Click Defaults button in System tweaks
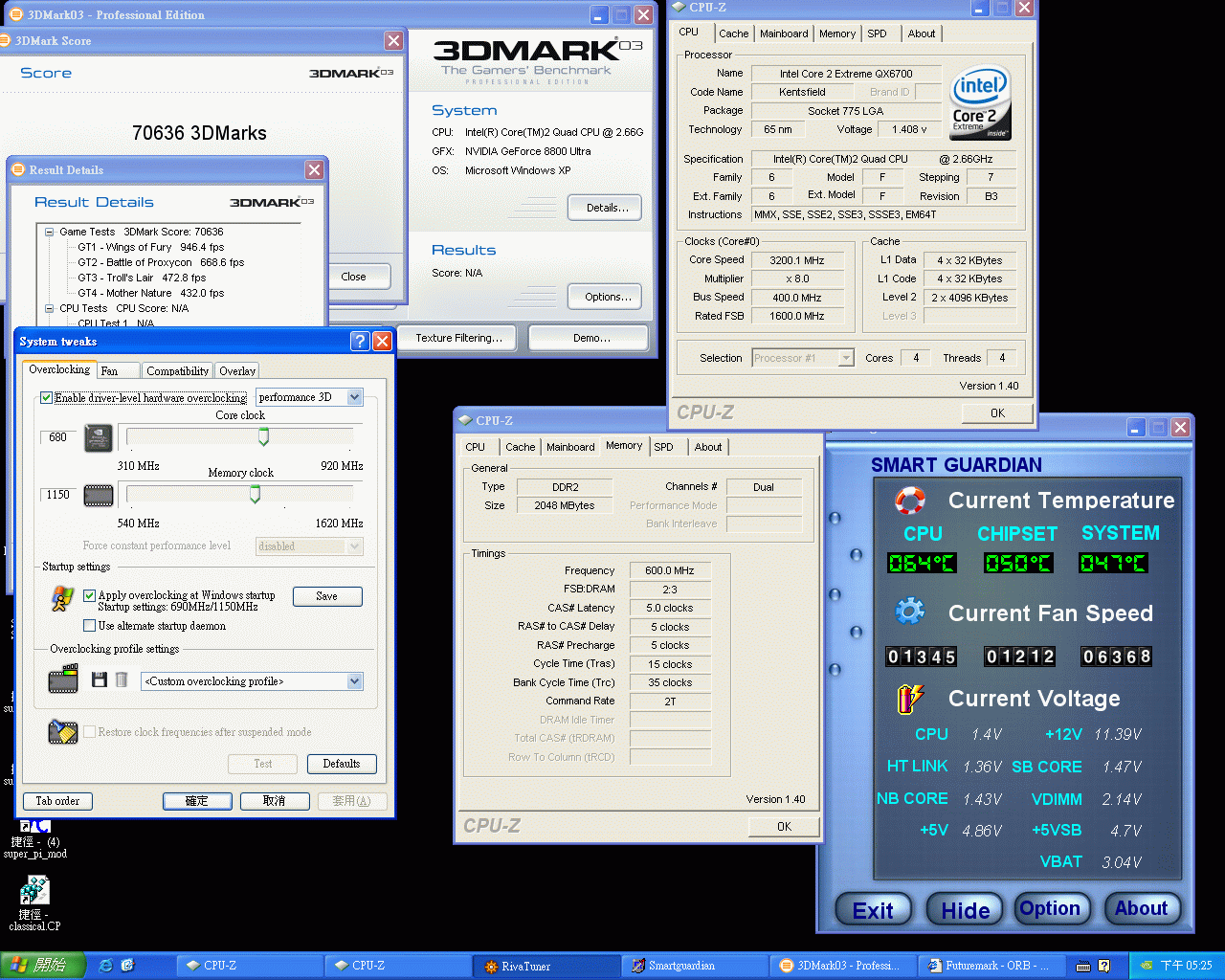 342,764
